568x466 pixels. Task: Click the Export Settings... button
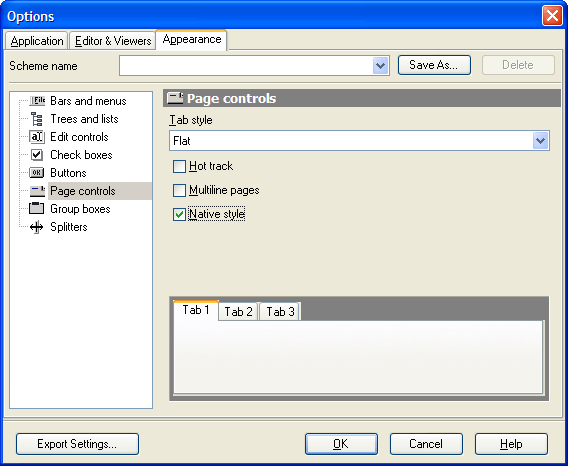(x=77, y=444)
